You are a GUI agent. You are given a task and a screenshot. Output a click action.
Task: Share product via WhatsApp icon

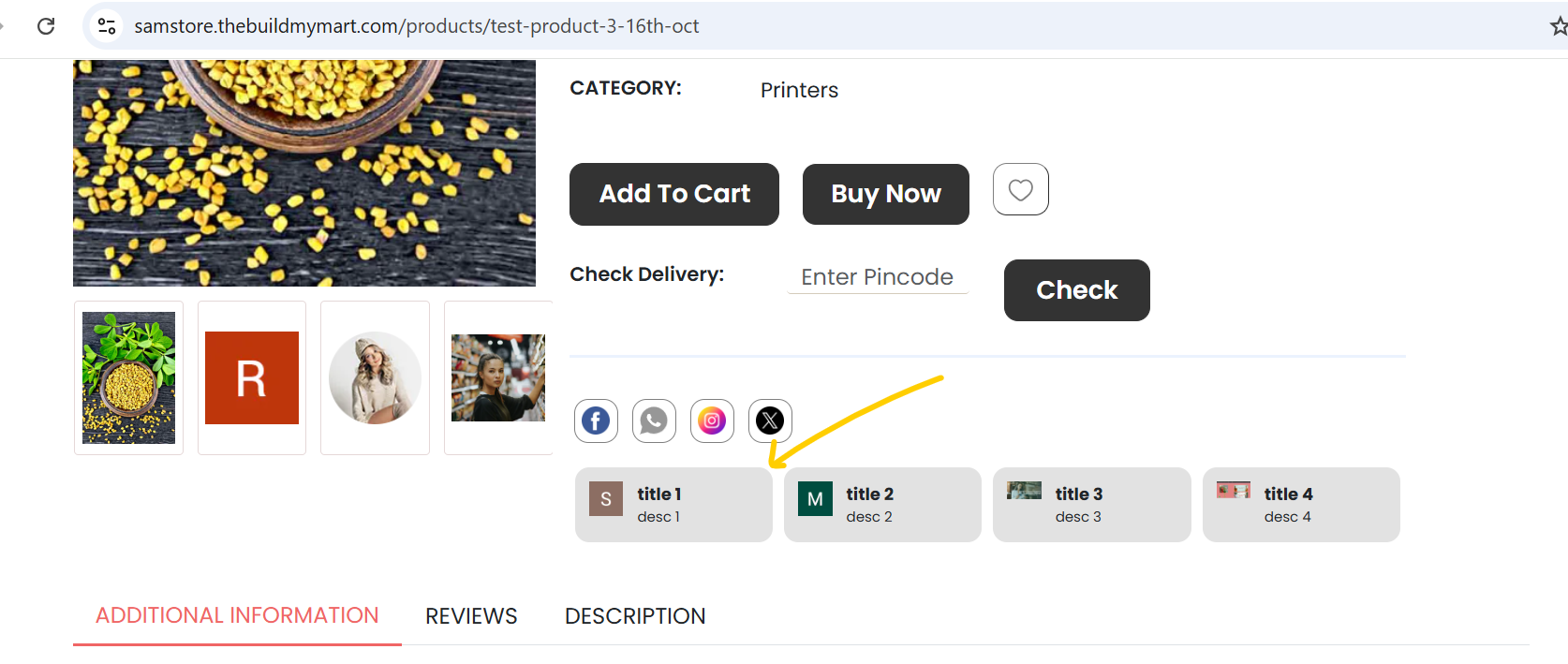(654, 421)
